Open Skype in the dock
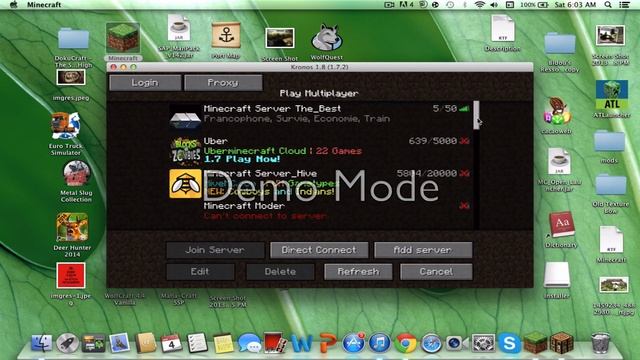640x360 pixels. coord(509,343)
